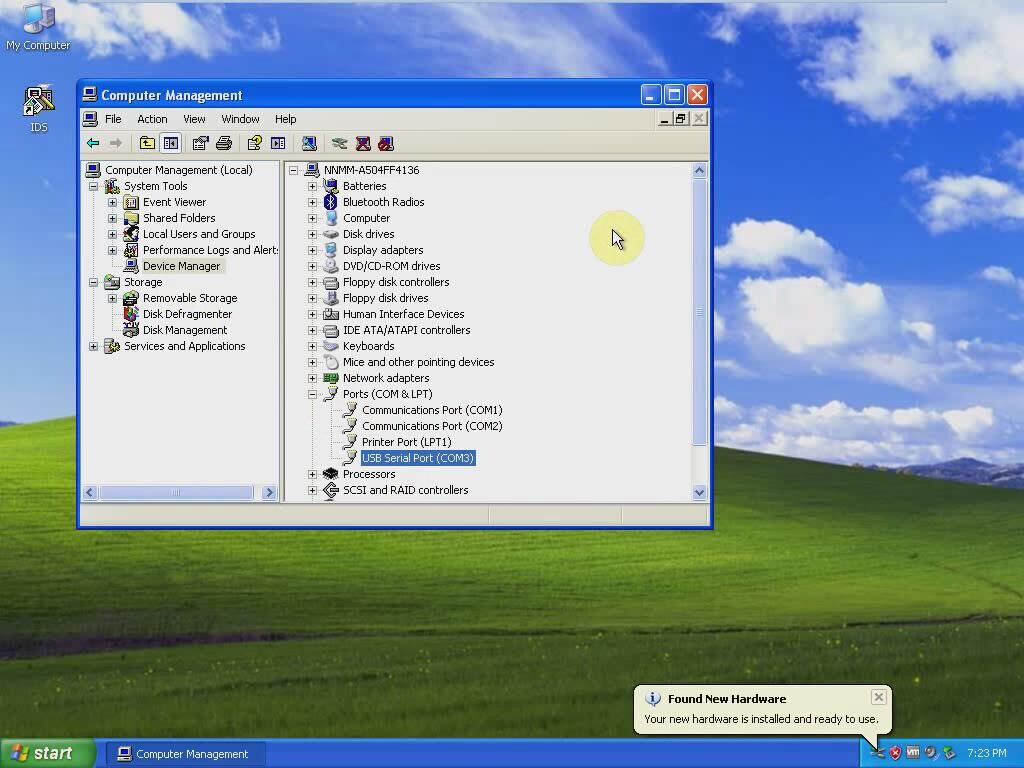Click the Processors category icon

330,473
